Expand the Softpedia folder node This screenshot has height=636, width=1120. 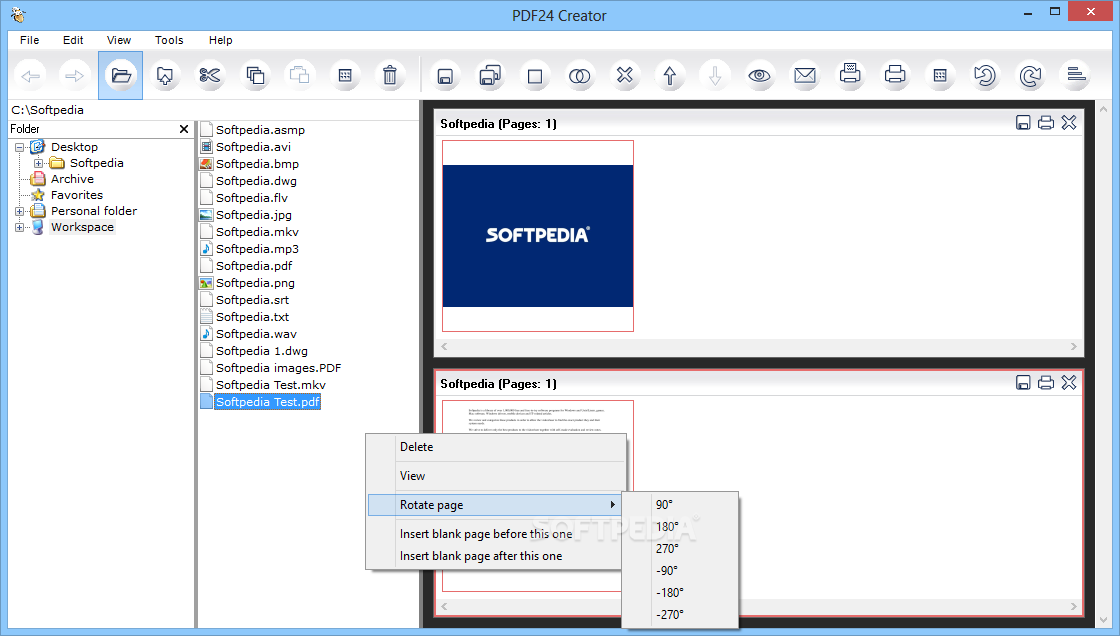(x=38, y=164)
